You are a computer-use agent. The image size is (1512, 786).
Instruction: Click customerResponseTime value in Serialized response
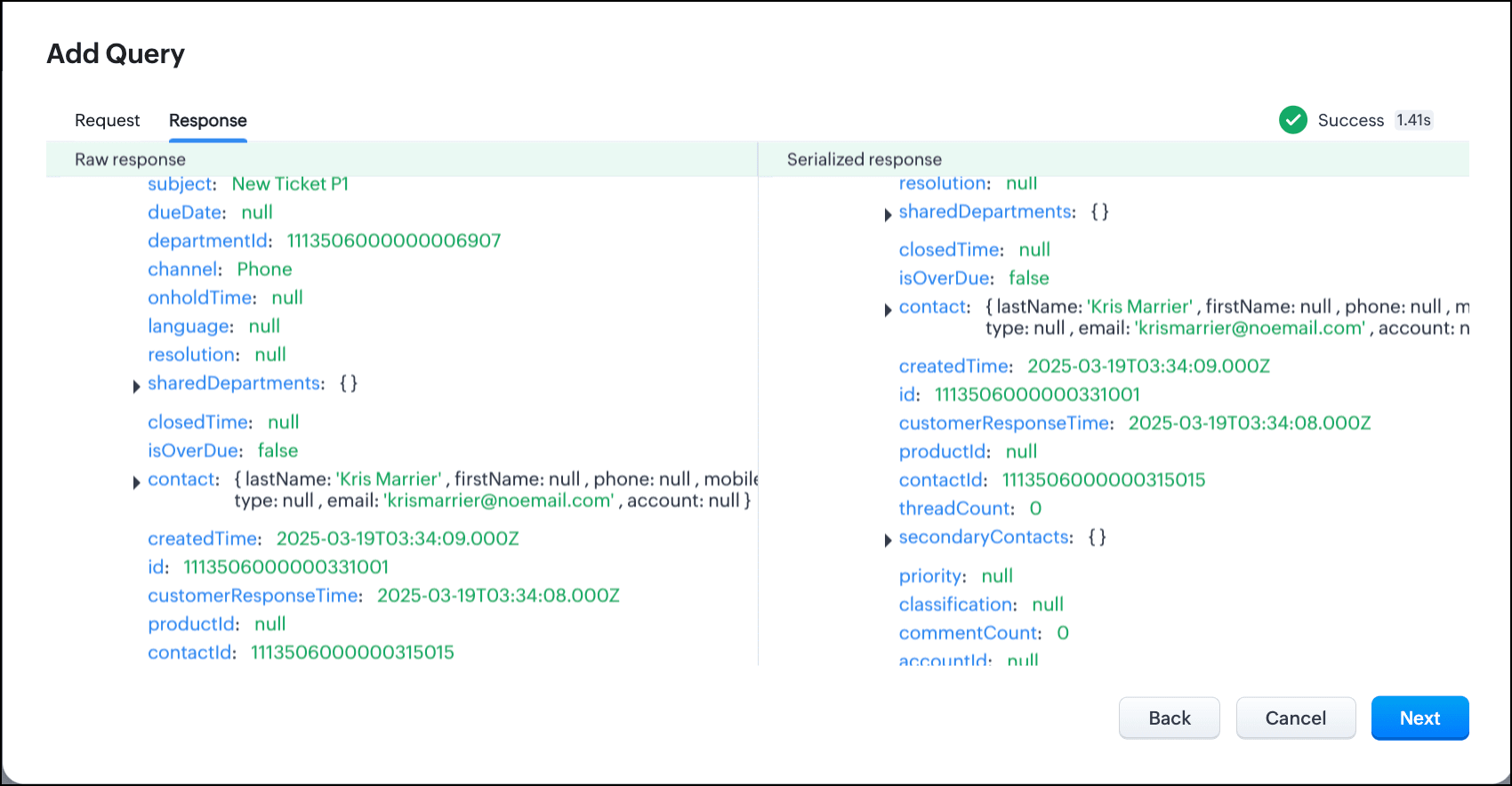1250,423
